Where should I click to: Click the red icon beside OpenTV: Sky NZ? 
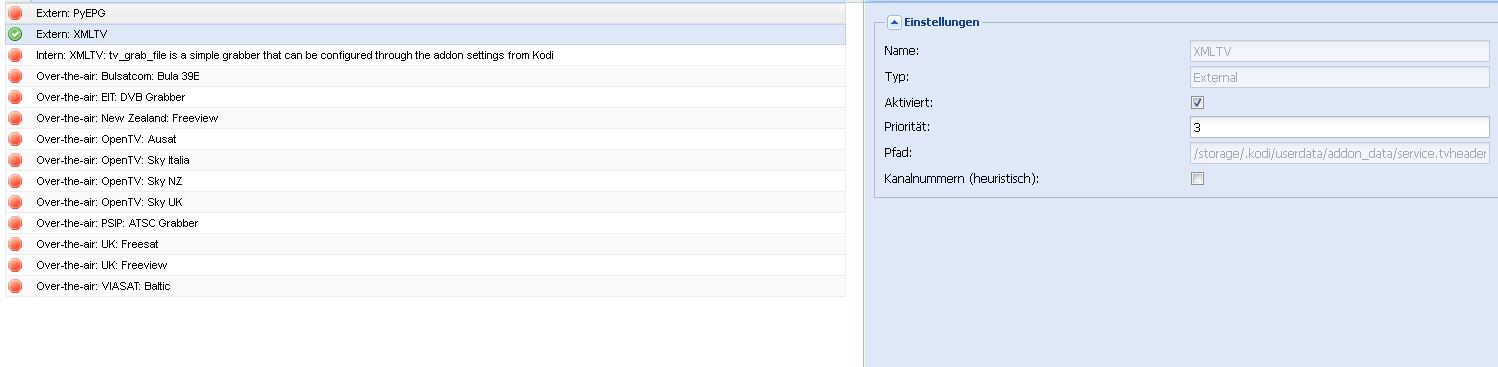click(x=15, y=181)
